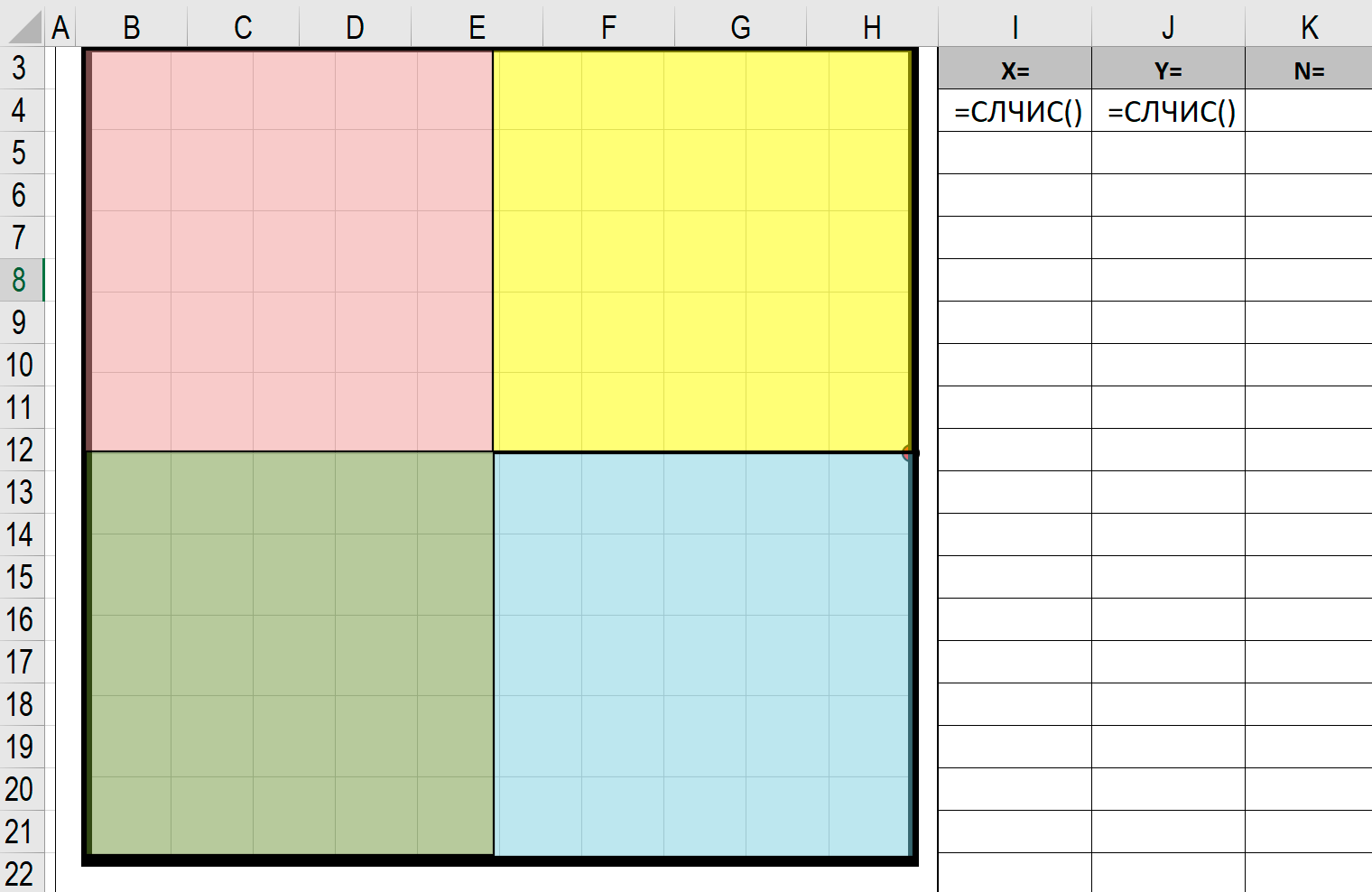This screenshot has width=1372, height=892.
Task: Select the cell J4 with the СЛЧИС formula
Action: 1169,111
